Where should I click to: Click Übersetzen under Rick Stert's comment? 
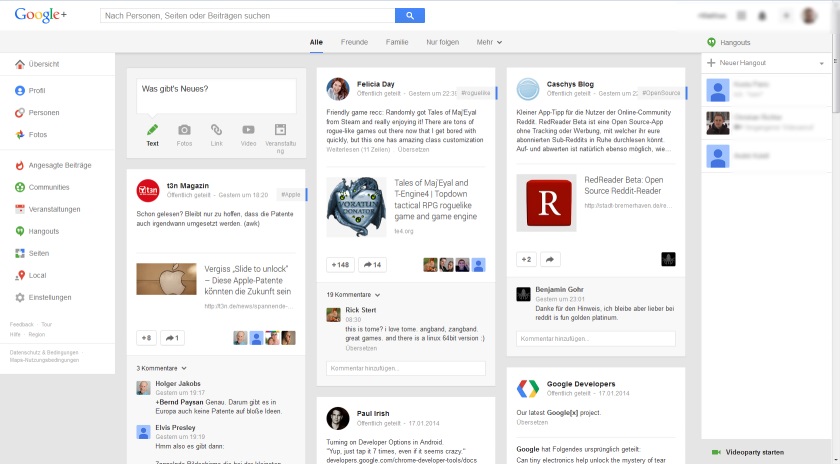pyautogui.click(x=361, y=348)
